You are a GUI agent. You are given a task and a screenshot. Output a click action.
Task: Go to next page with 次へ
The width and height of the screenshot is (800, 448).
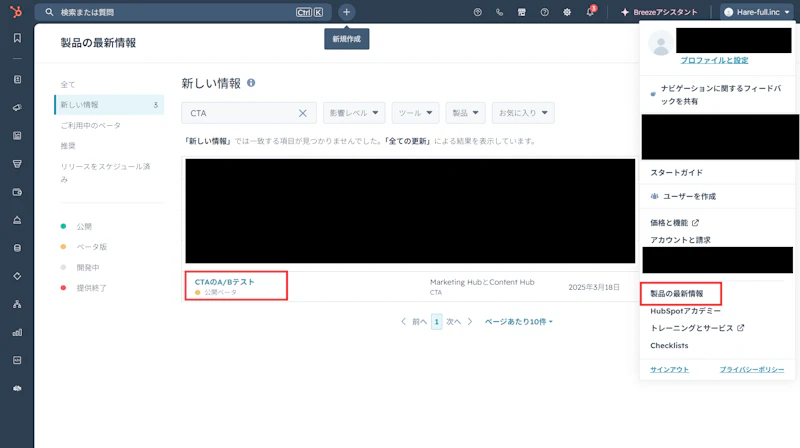click(459, 321)
